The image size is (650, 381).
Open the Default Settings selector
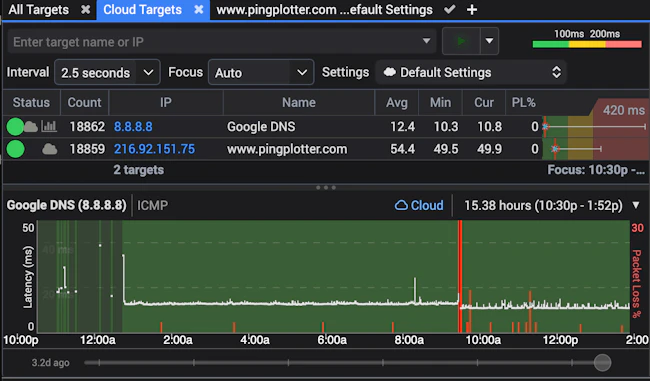coord(471,73)
